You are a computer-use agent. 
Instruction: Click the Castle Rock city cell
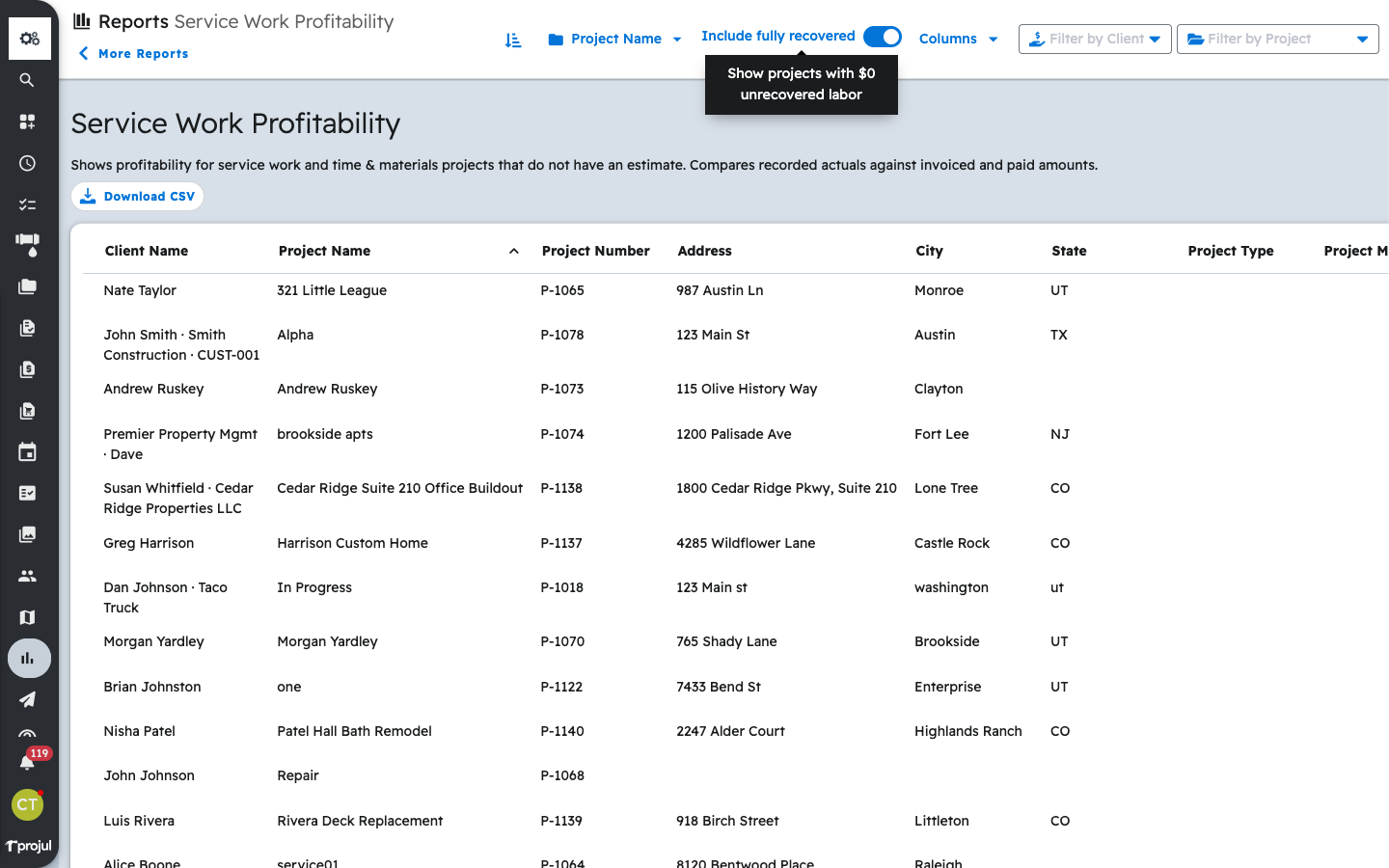952,543
